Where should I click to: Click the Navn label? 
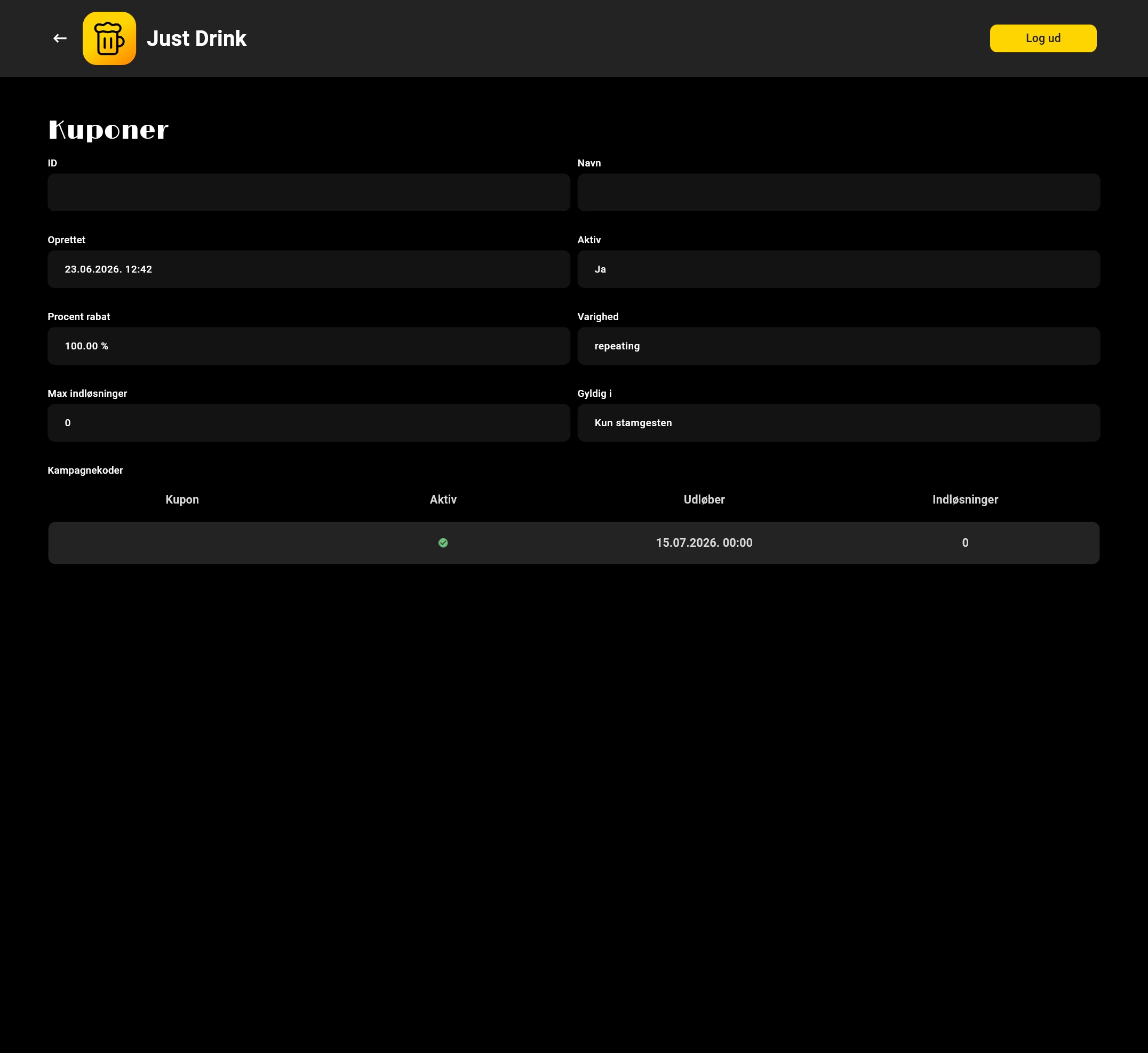(589, 163)
